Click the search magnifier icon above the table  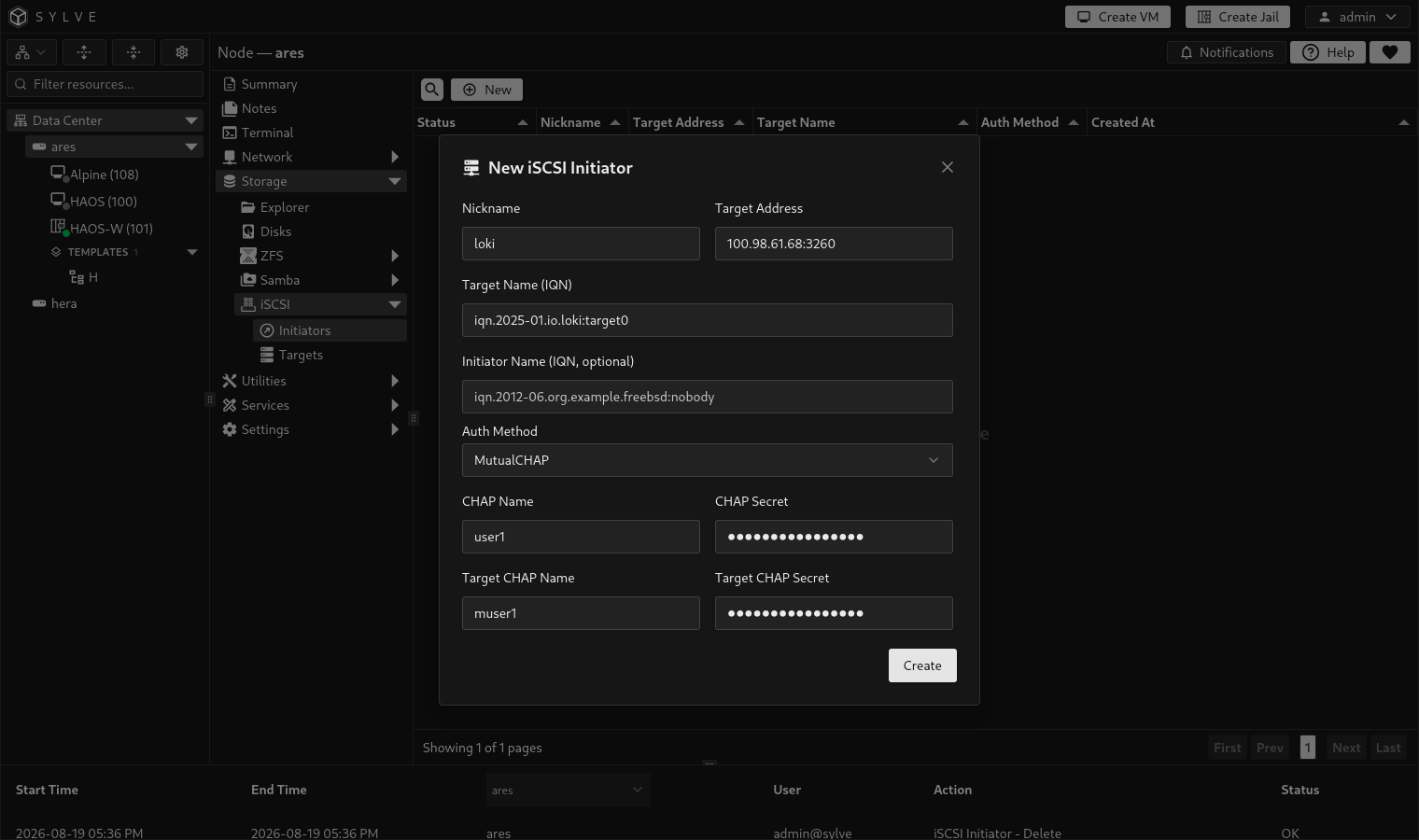[431, 90]
